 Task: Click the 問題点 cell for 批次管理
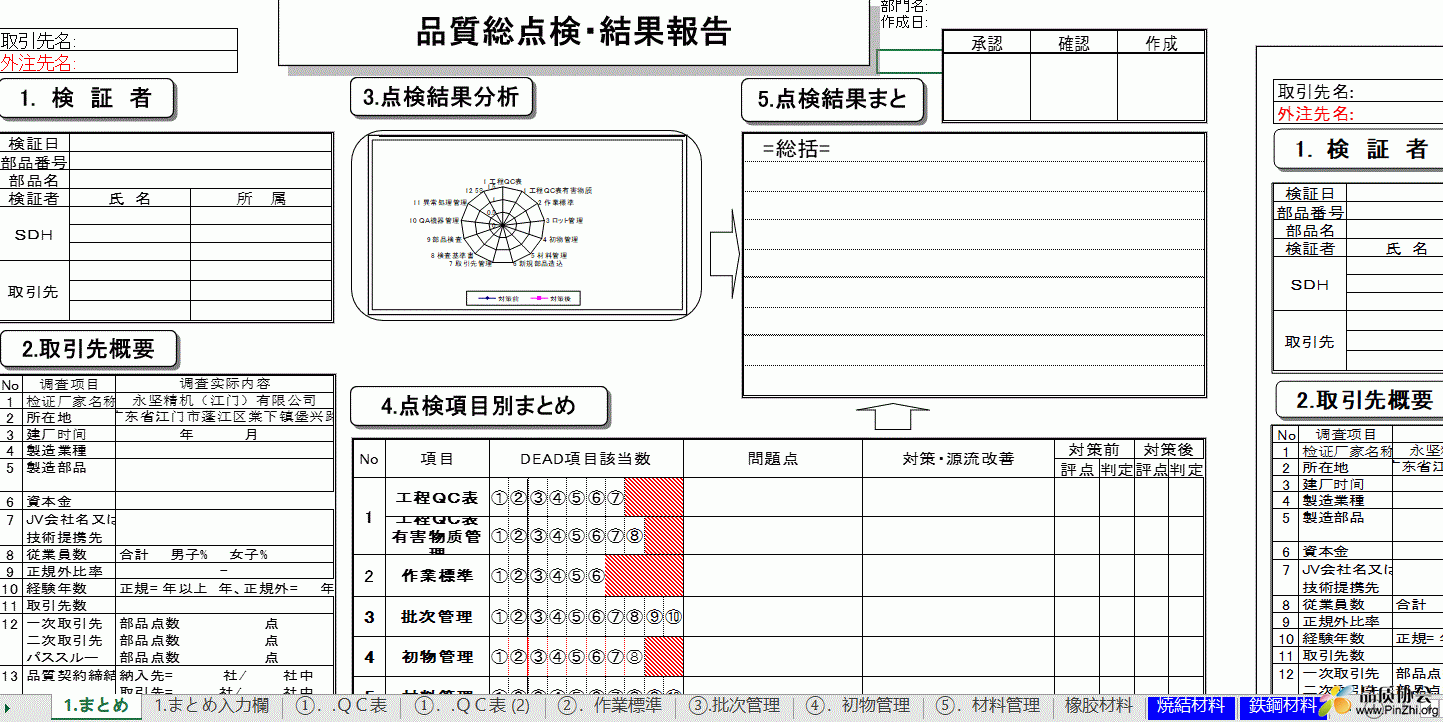772,617
